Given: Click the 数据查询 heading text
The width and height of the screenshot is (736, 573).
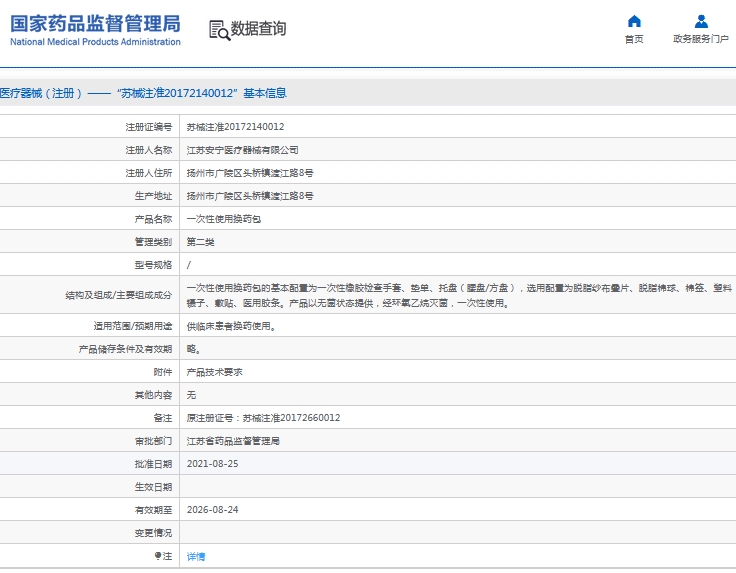Looking at the screenshot, I should (x=258, y=29).
